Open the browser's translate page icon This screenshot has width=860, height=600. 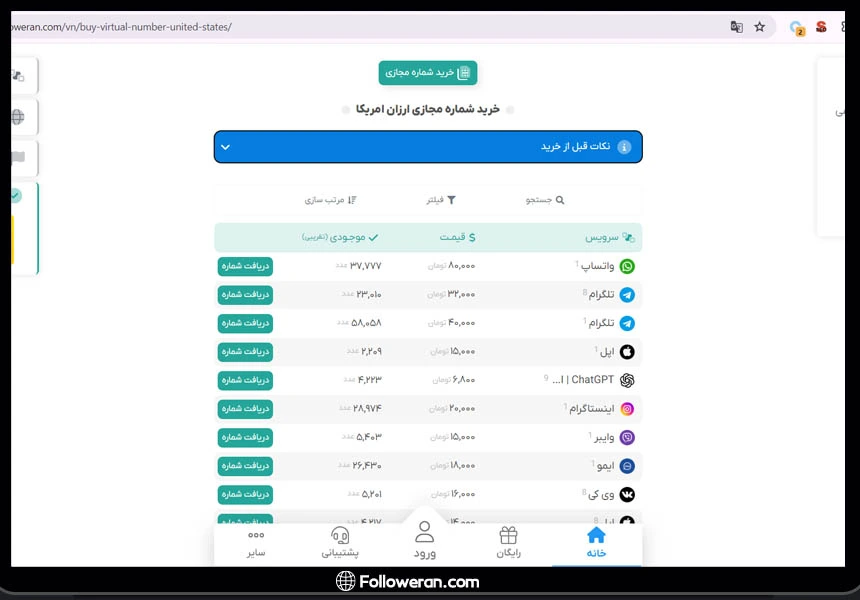[737, 27]
